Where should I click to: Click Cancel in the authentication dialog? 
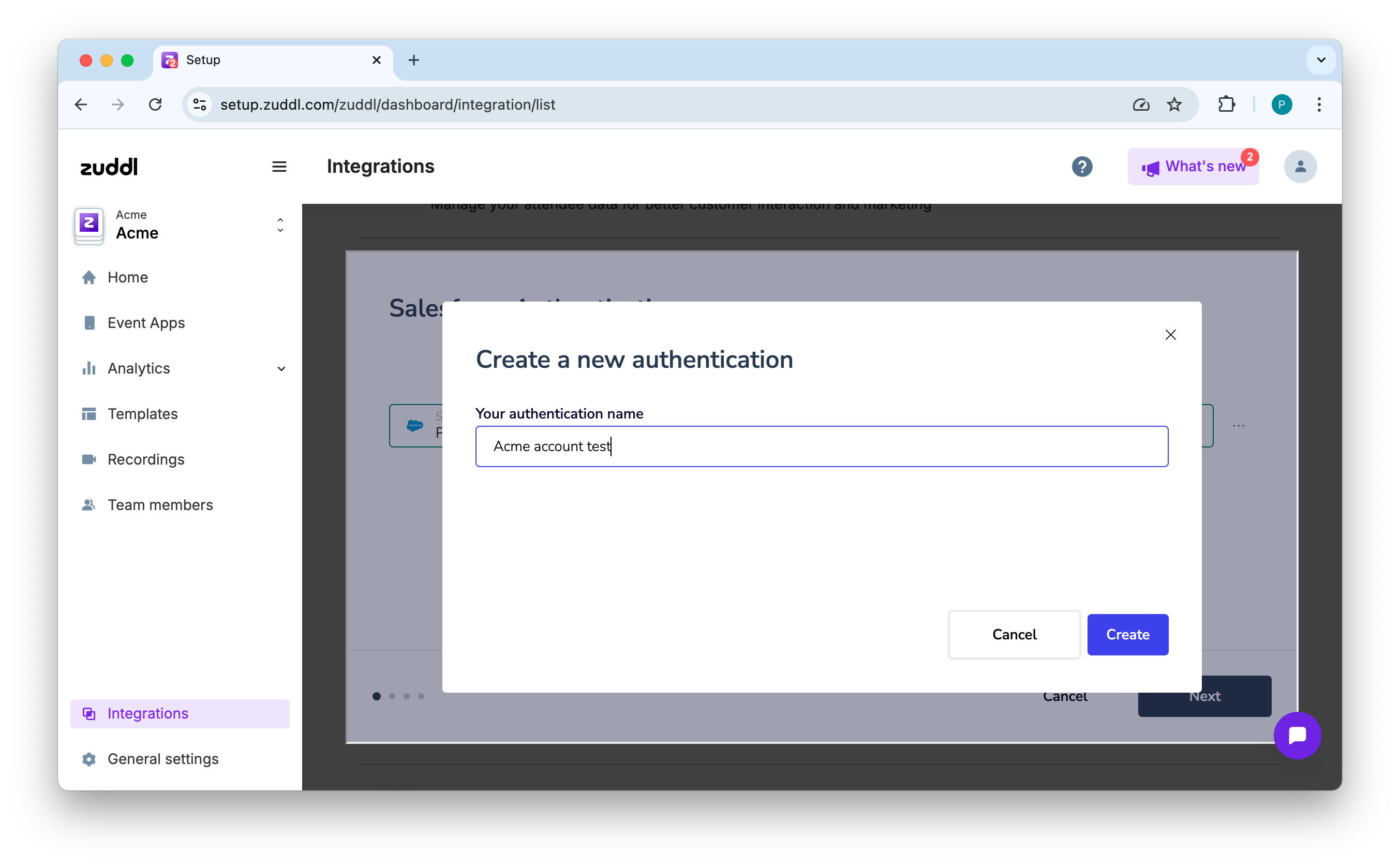pyautogui.click(x=1014, y=634)
